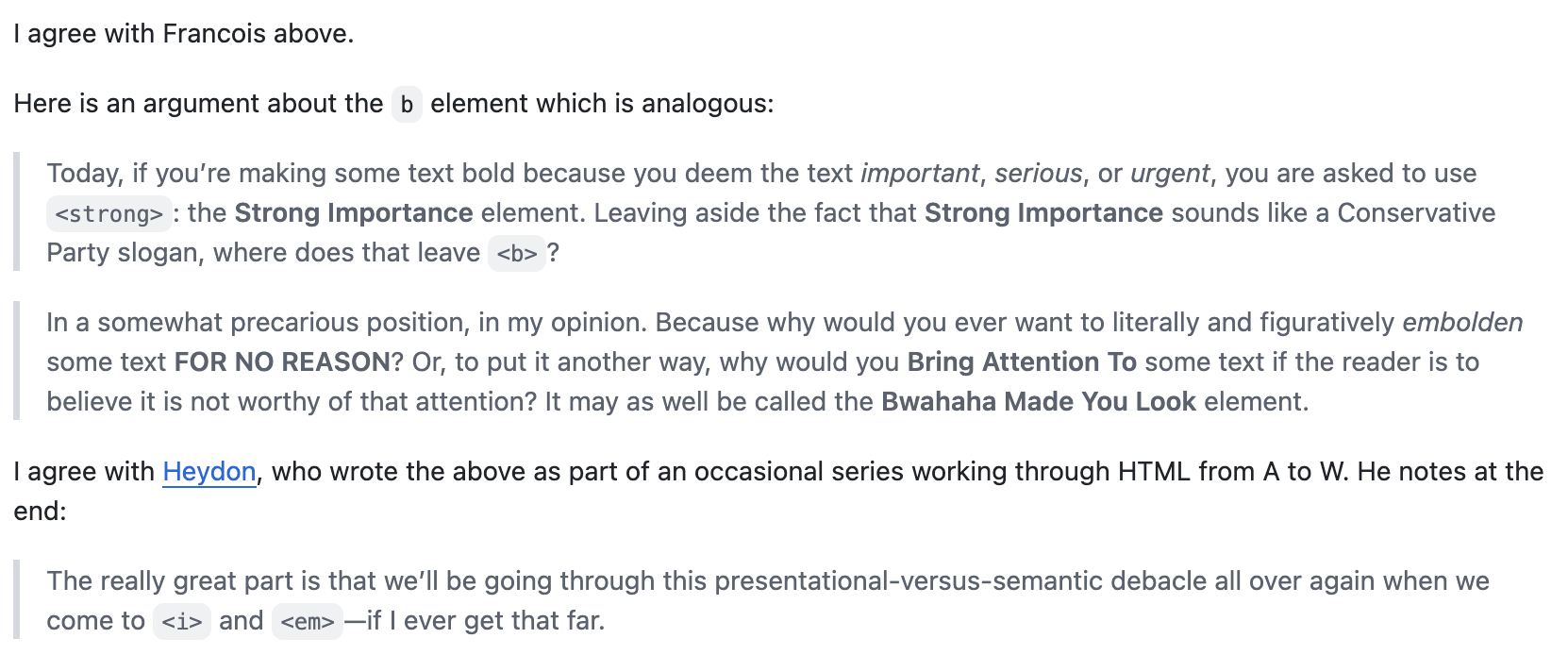This screenshot has width=1568, height=672.
Task: Click the name "Francois" in the first line
Action: (x=213, y=34)
